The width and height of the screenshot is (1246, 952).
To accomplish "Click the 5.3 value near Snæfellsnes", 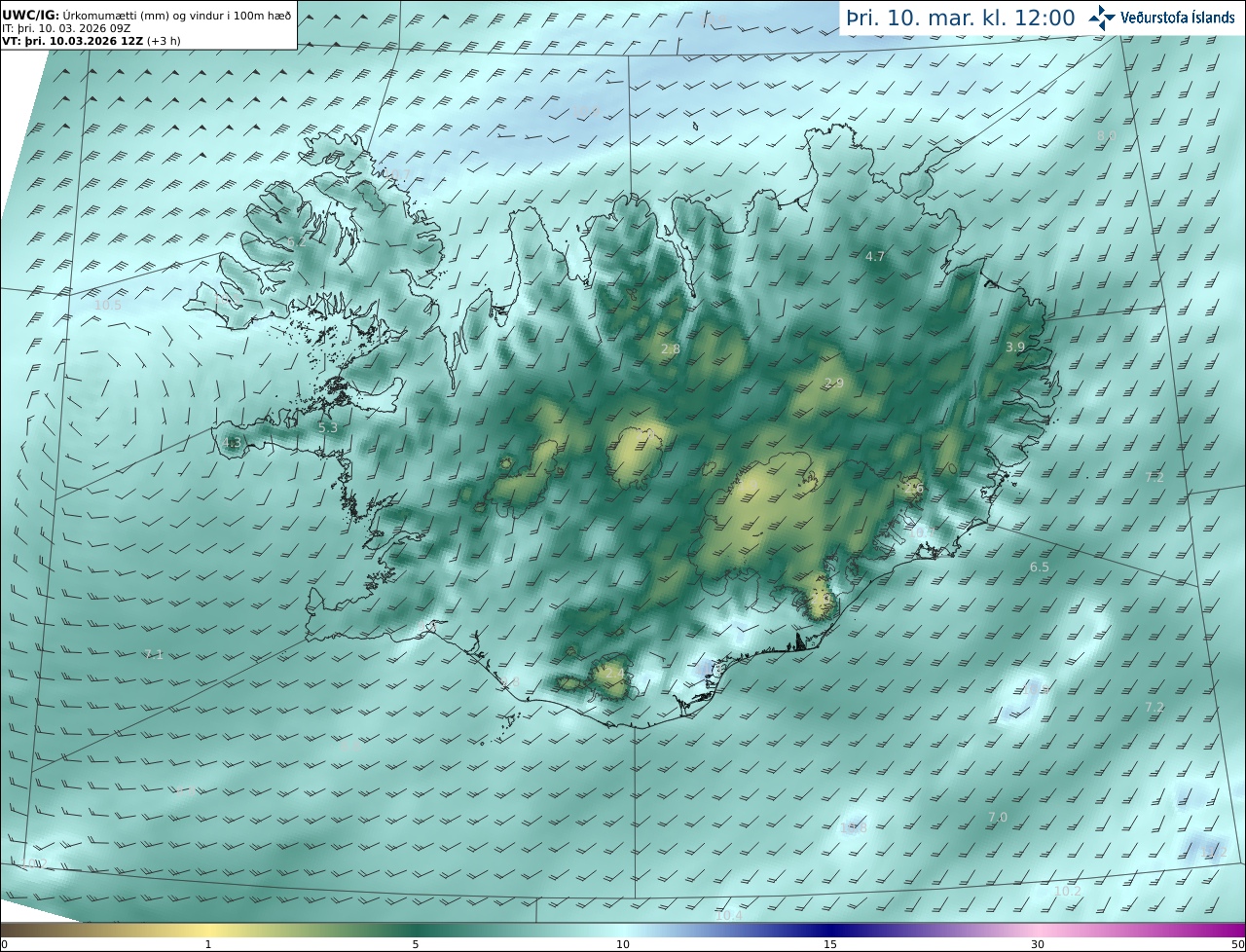I will [328, 427].
